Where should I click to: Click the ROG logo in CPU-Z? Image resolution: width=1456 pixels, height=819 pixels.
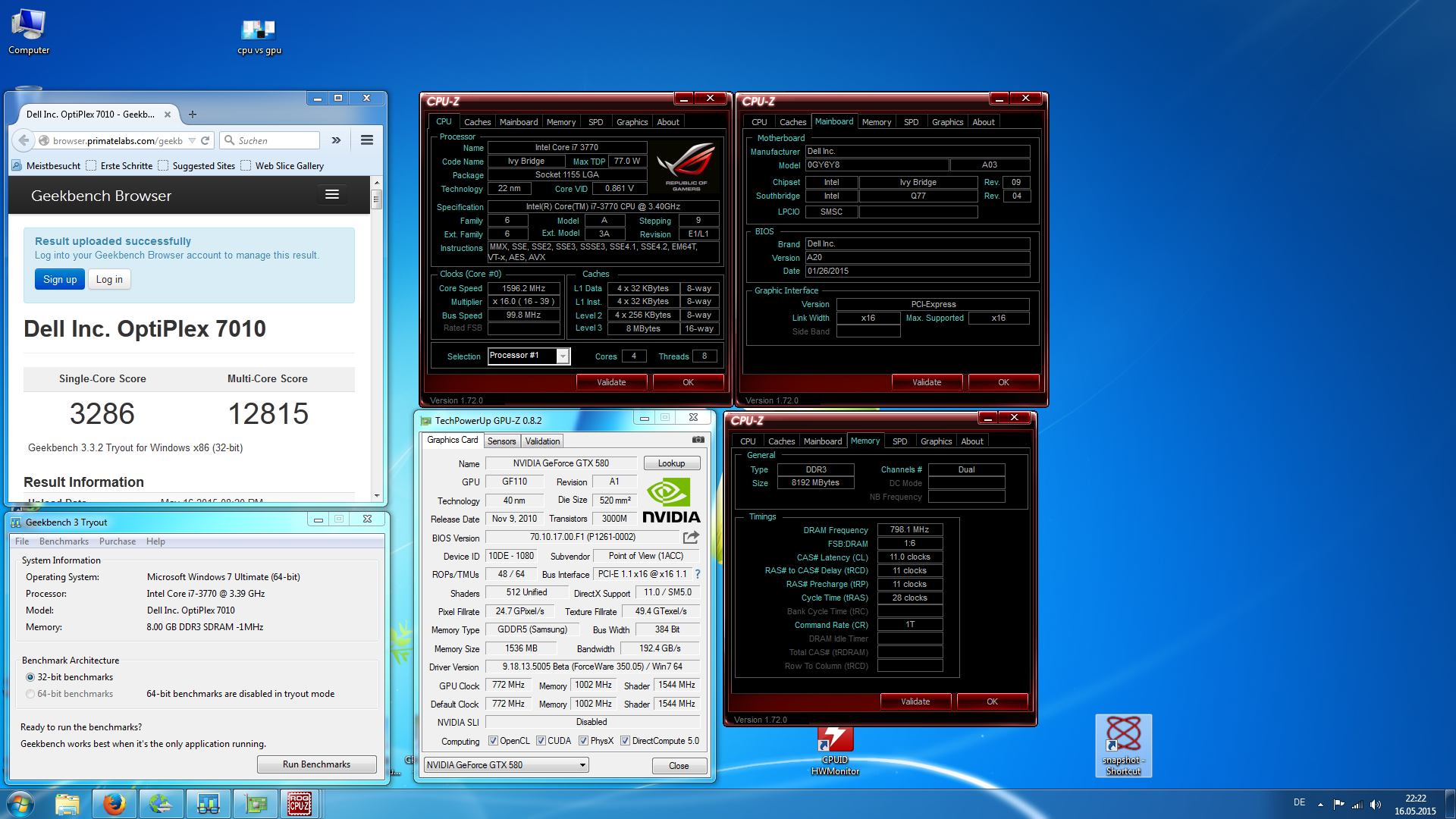(686, 168)
